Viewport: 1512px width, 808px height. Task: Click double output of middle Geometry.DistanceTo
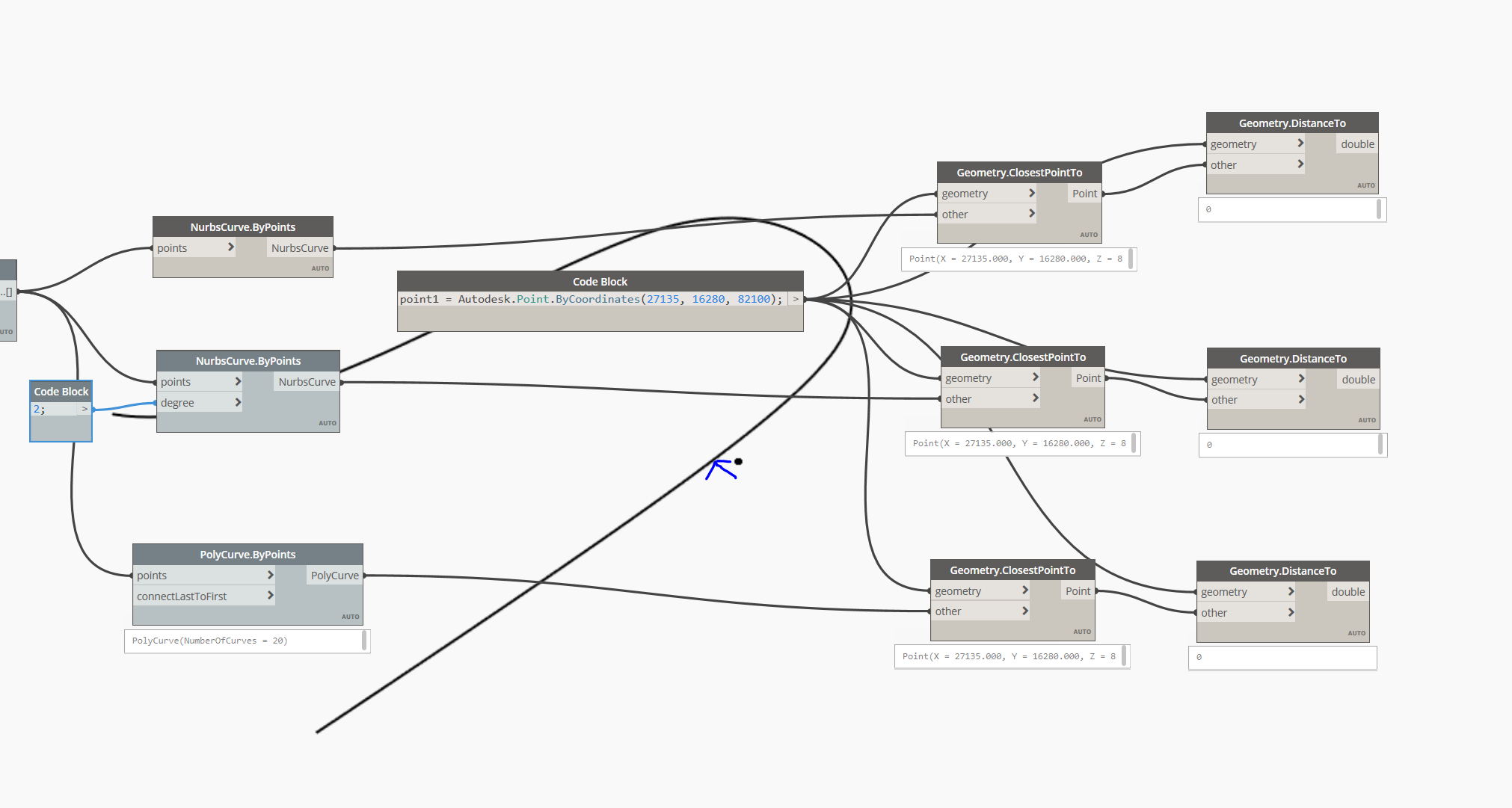pos(1358,380)
